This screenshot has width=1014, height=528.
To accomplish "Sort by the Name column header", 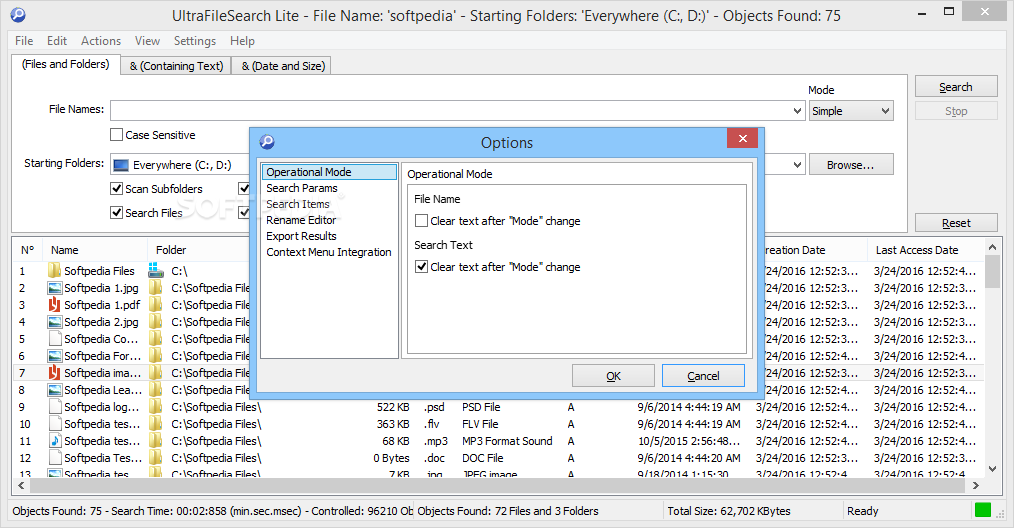I will [x=95, y=250].
